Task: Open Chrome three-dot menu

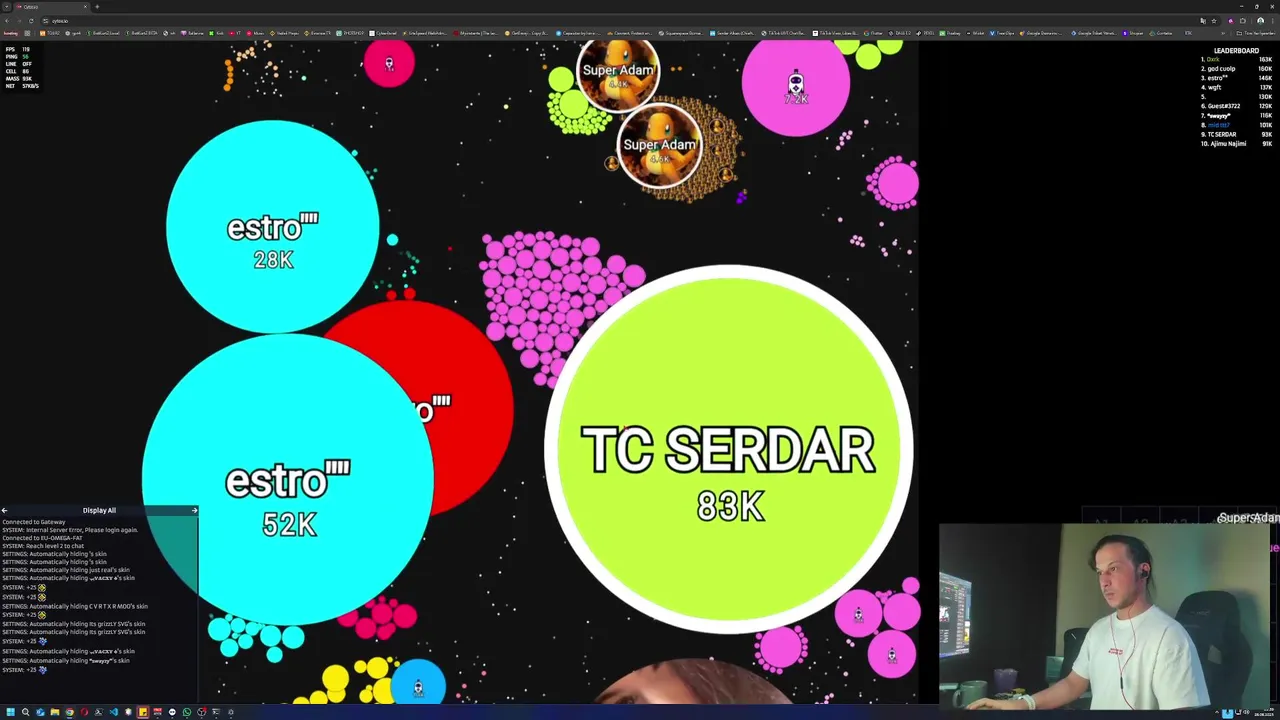Action: 1272,21
